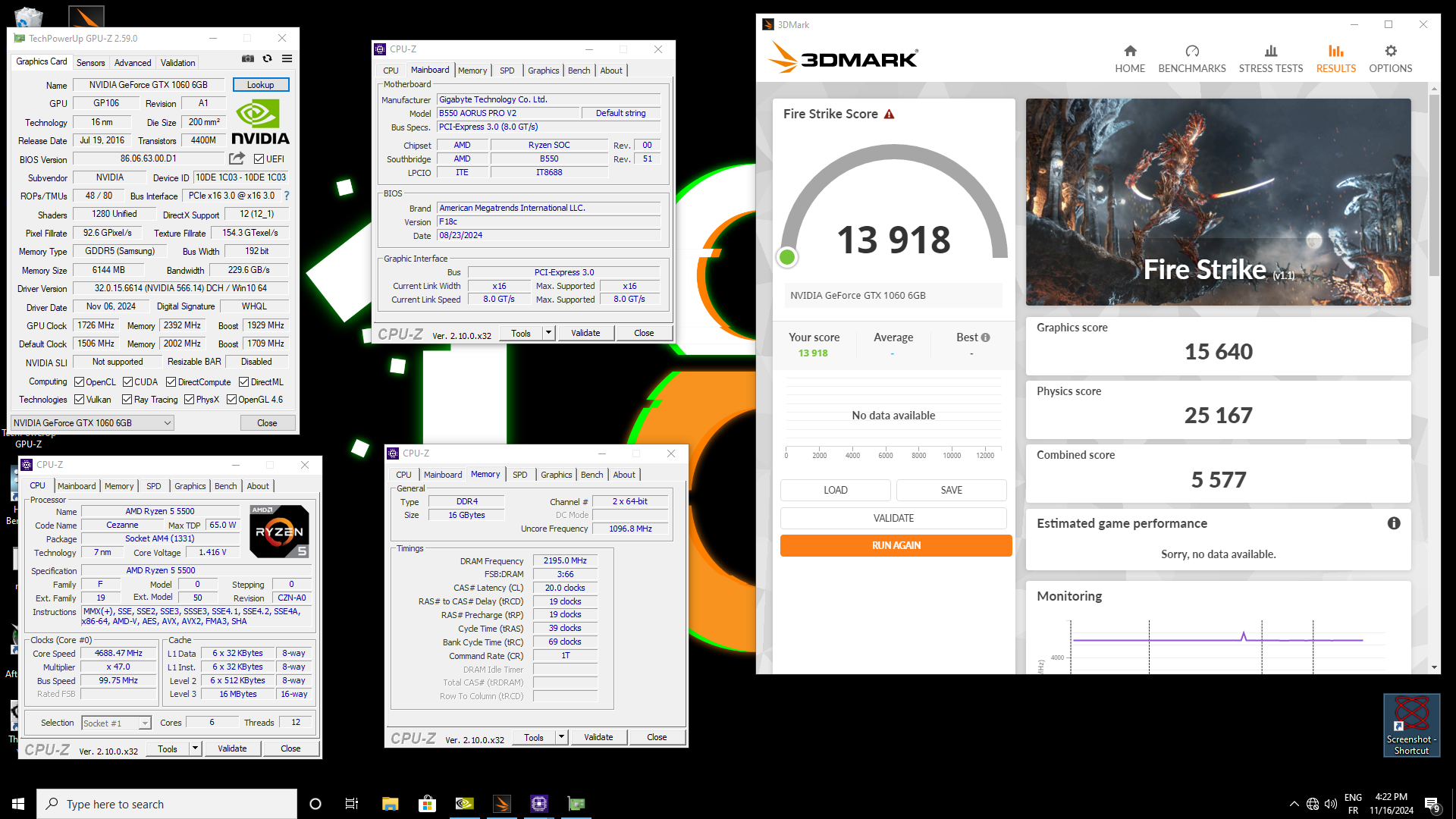Click the LOAD button in 3DMark
Viewport: 1456px width, 819px height.
tap(836, 490)
